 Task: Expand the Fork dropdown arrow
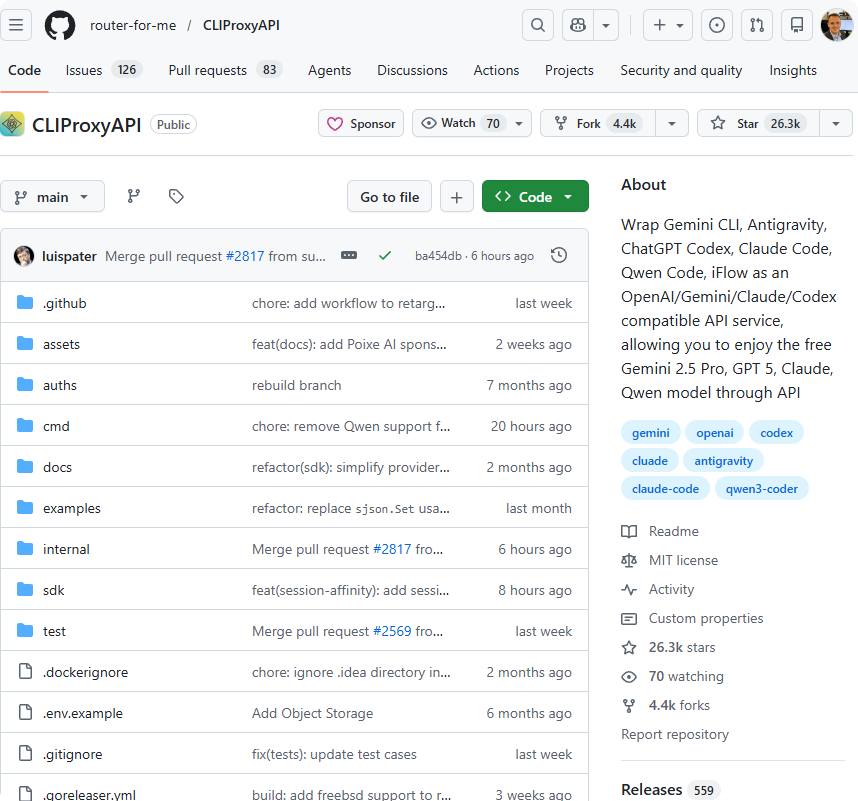pos(671,124)
